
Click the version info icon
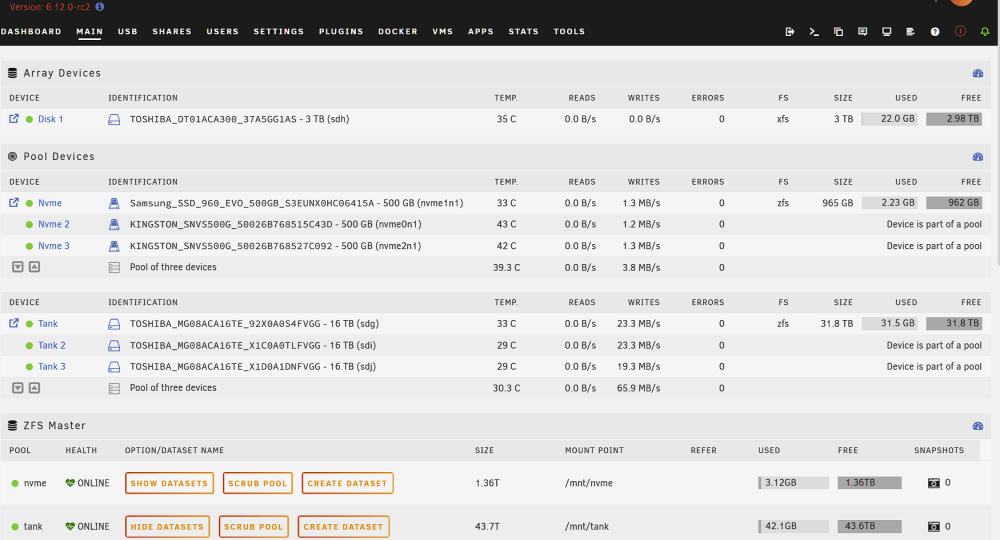point(99,6)
